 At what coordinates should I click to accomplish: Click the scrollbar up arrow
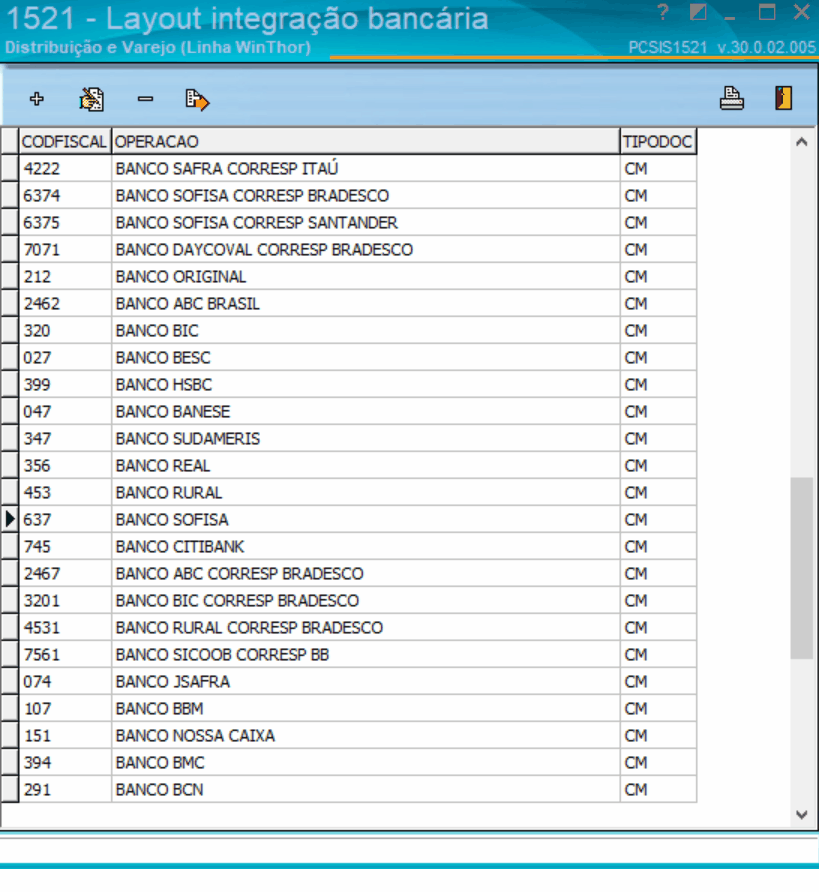point(802,142)
